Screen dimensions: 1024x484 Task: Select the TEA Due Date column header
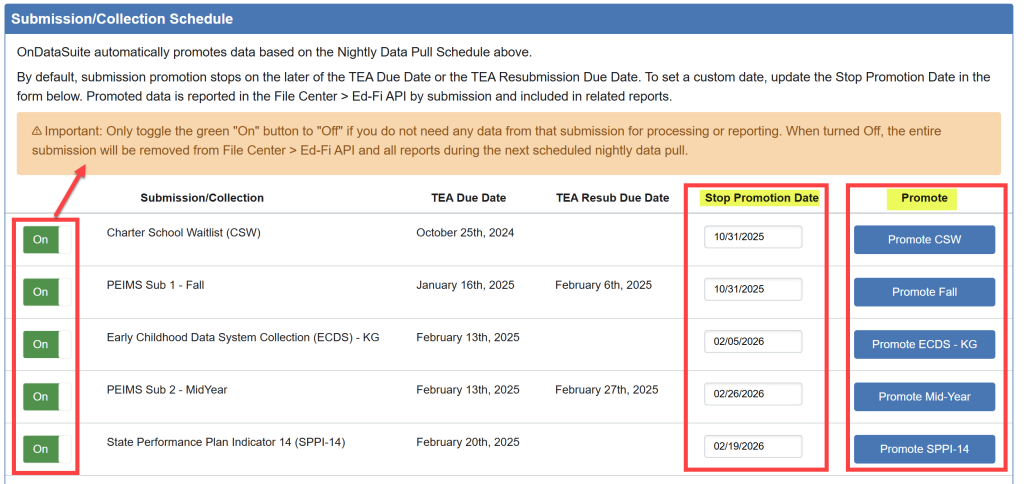pyautogui.click(x=468, y=198)
